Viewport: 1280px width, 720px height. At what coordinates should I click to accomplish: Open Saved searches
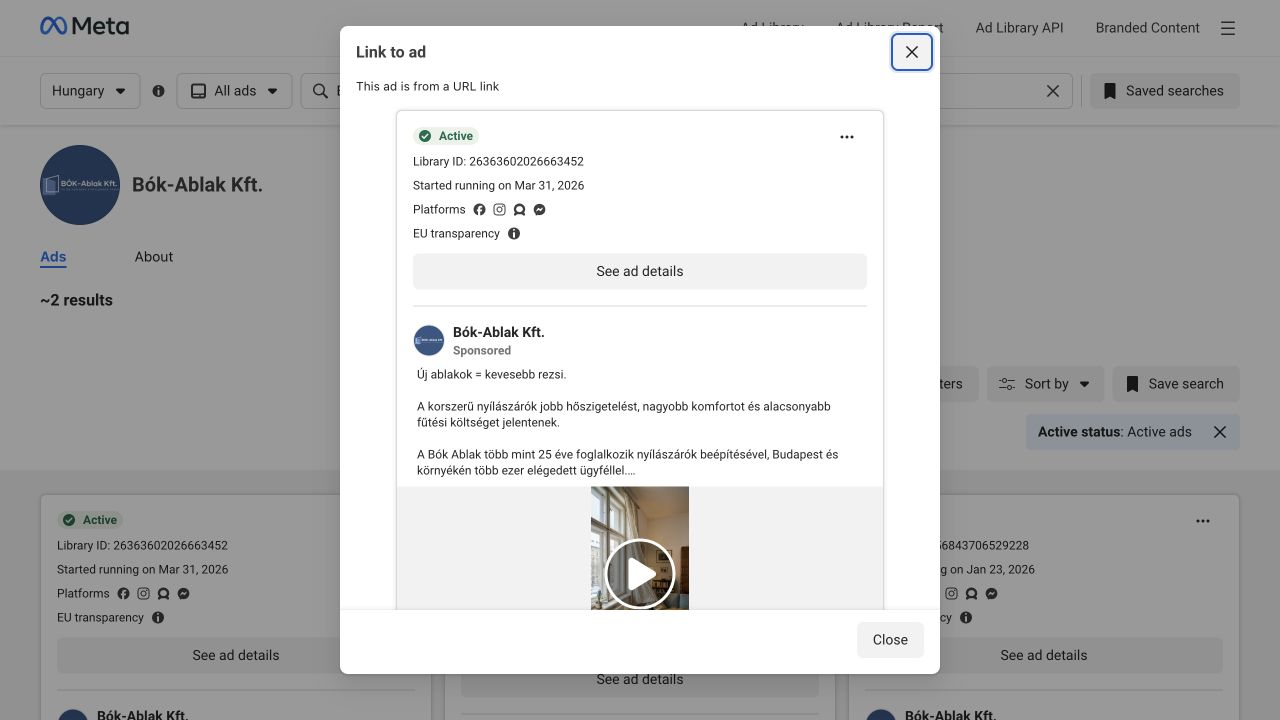(x=1164, y=91)
